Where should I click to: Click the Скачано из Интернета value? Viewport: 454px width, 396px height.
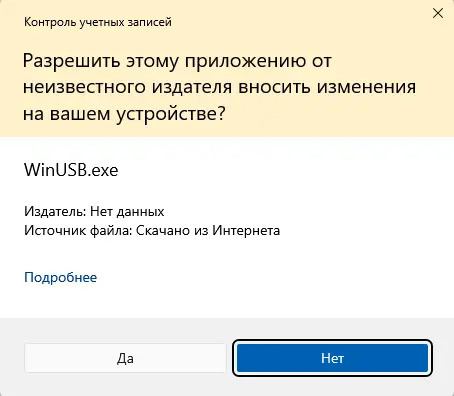[x=208, y=231]
